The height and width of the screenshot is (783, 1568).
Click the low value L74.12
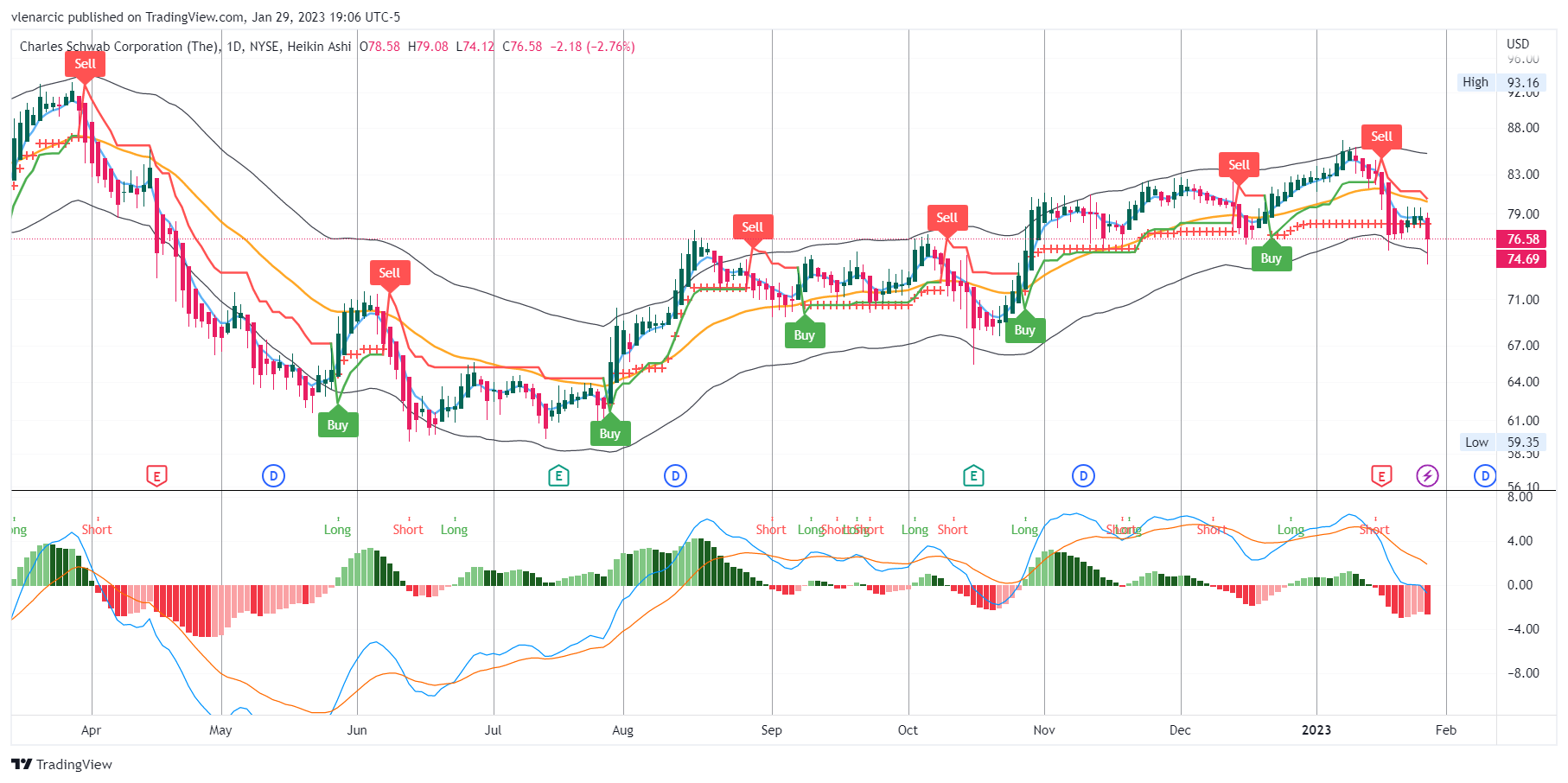pos(475,47)
